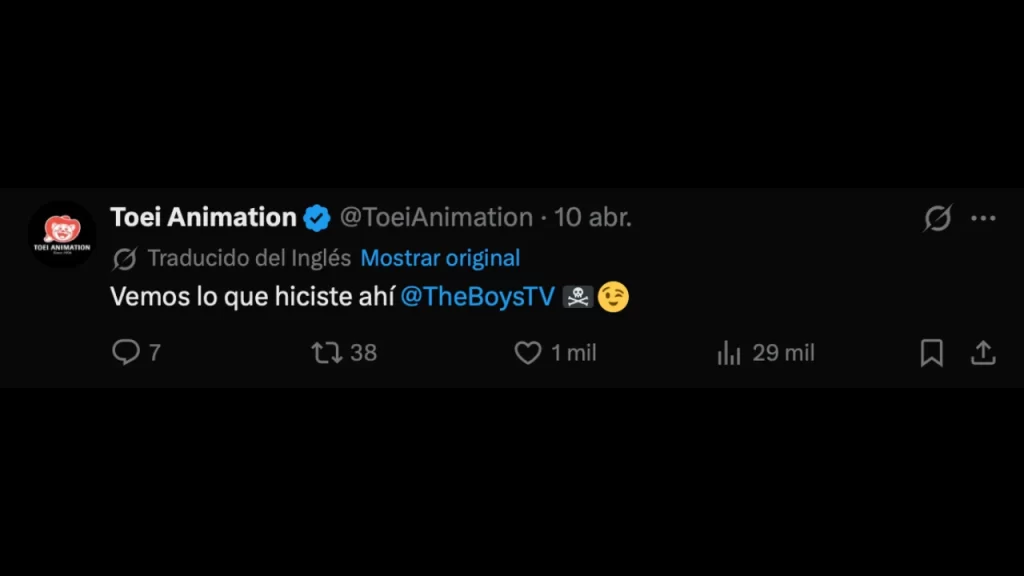Show original text with Mostrar original

pos(439,258)
